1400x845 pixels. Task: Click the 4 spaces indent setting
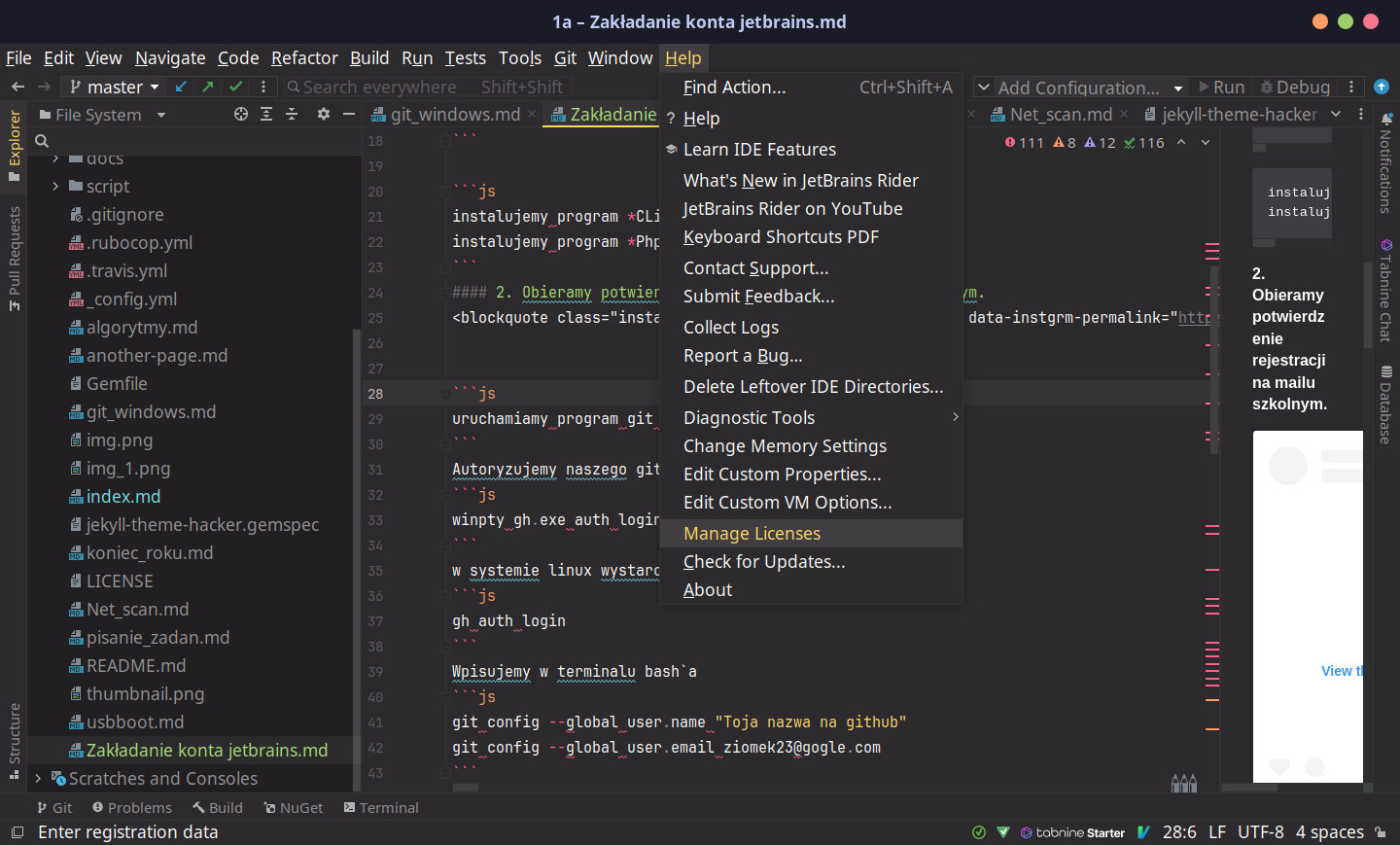click(1329, 832)
